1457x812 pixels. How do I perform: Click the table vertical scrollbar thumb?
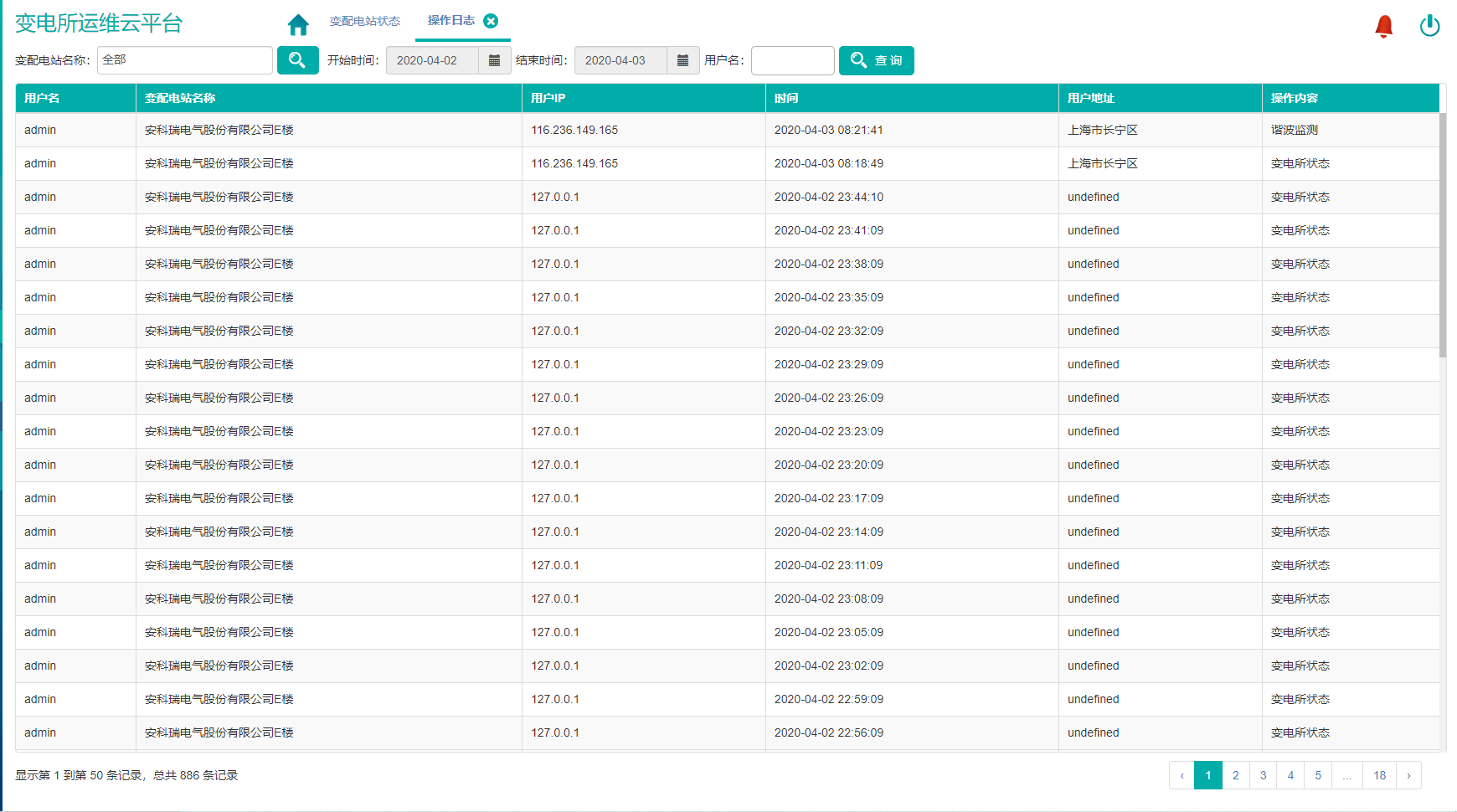[x=1443, y=235]
